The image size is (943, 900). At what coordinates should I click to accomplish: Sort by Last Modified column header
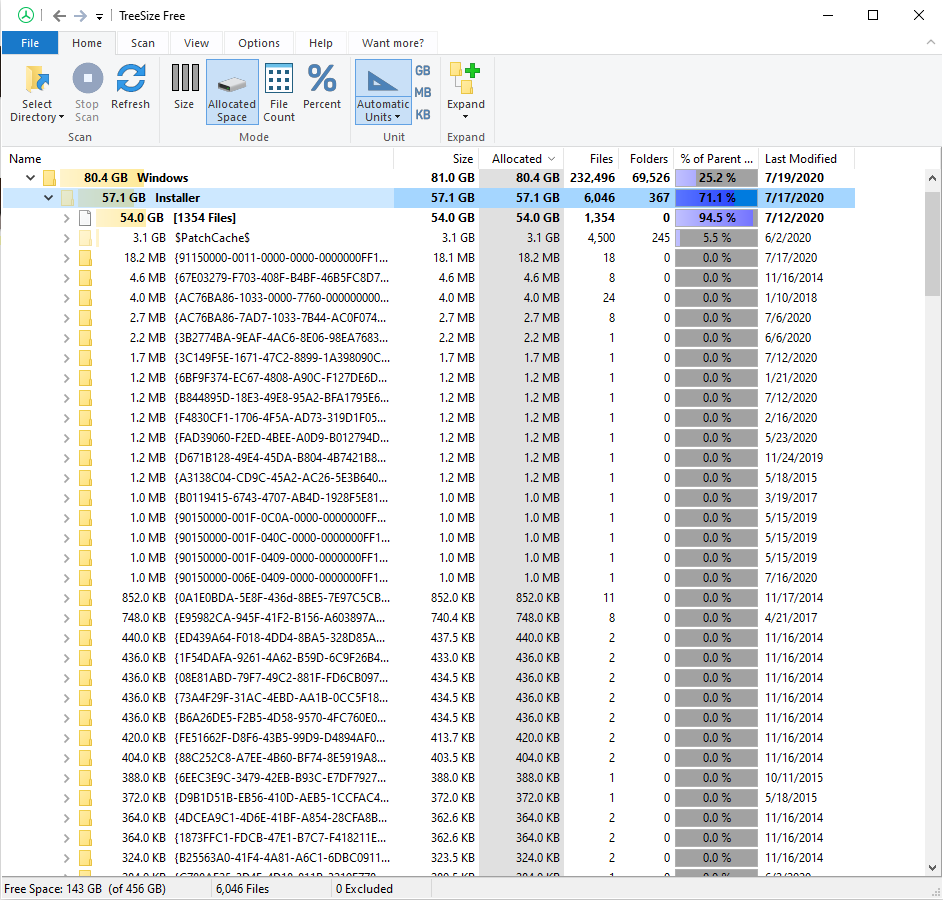pyautogui.click(x=800, y=158)
